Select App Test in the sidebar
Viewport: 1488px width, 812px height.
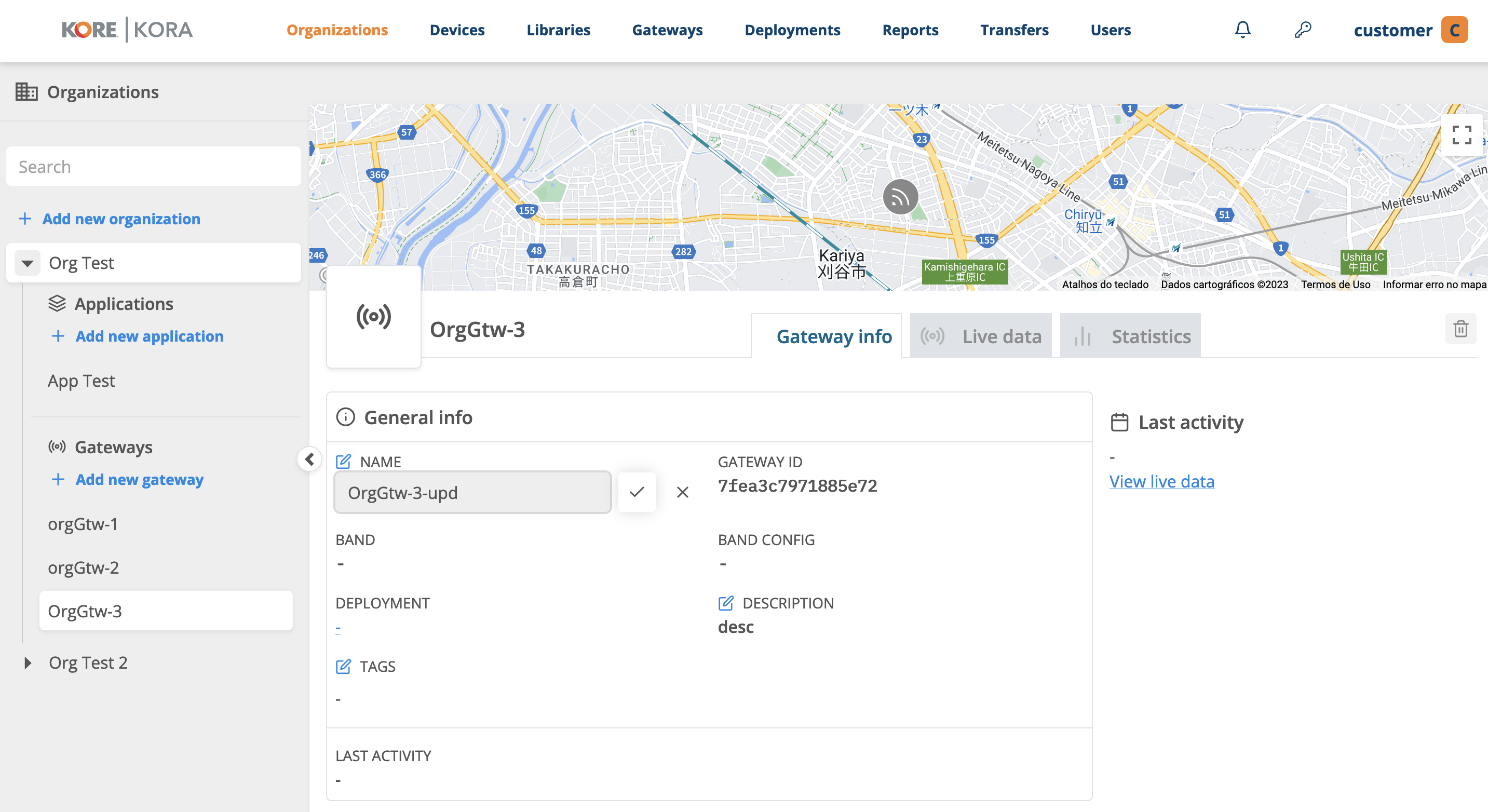coord(82,381)
